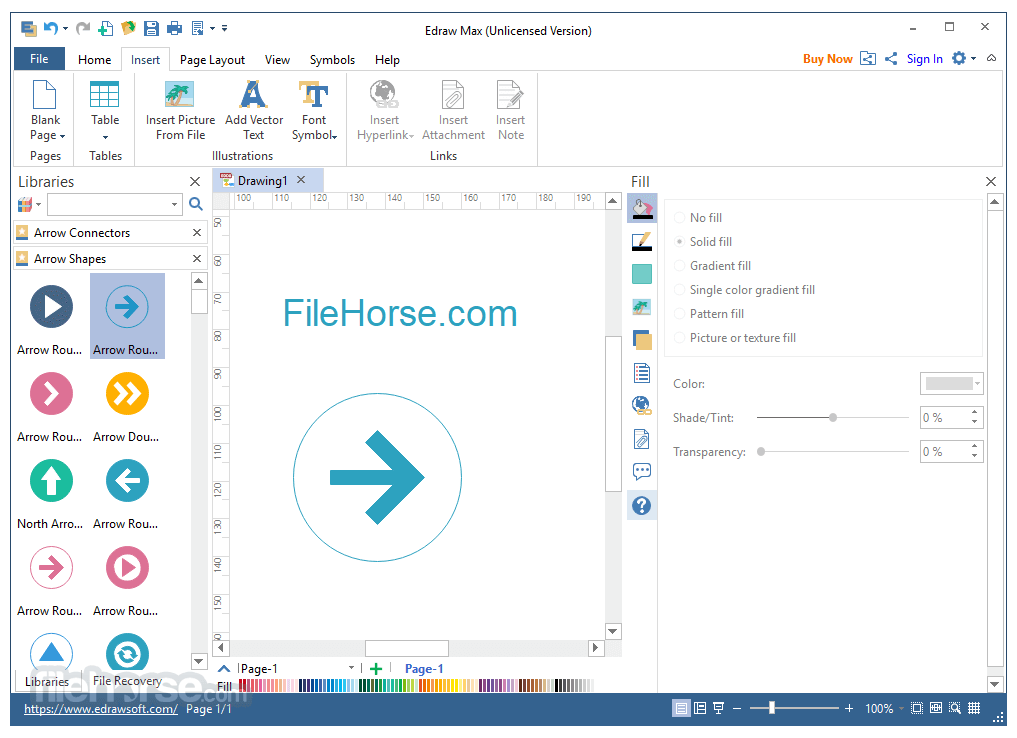Click the Share icon near Sign In
This screenshot has width=1017, height=738.
tap(891, 59)
